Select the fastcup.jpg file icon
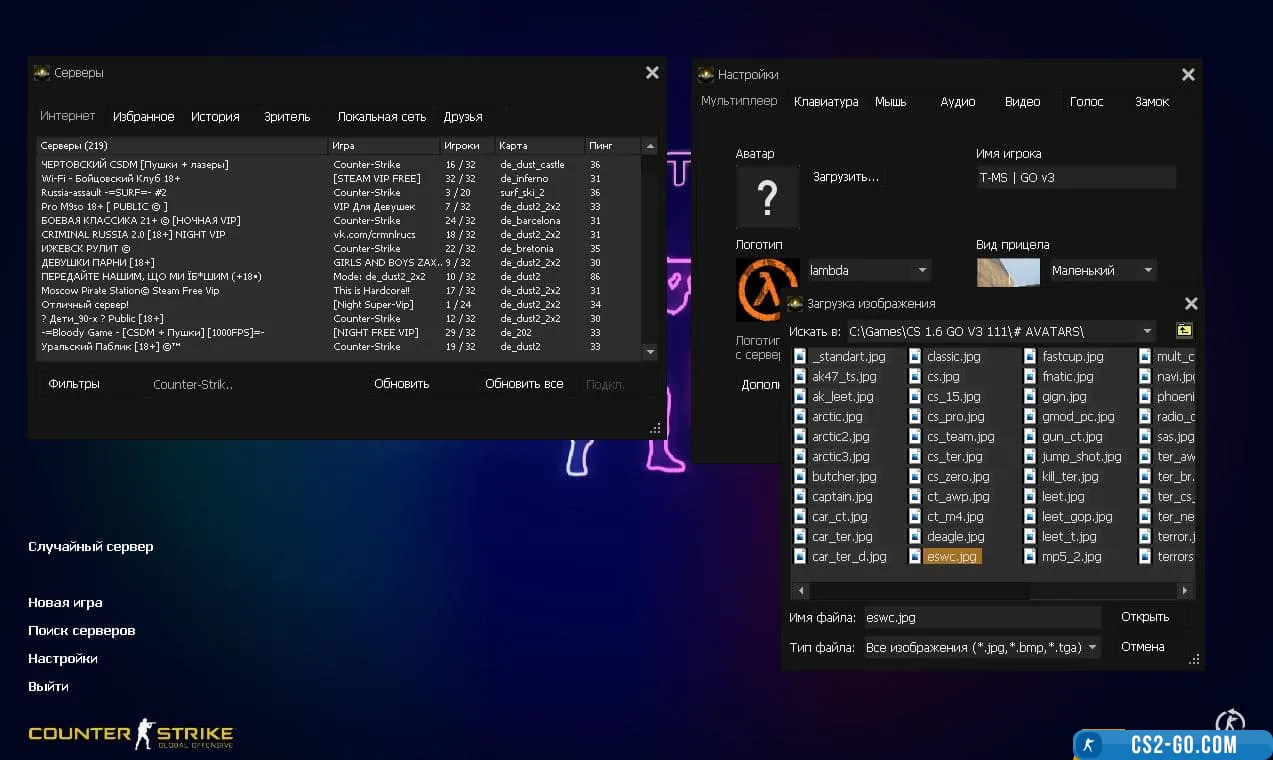The height and width of the screenshot is (760, 1273). 1031,357
